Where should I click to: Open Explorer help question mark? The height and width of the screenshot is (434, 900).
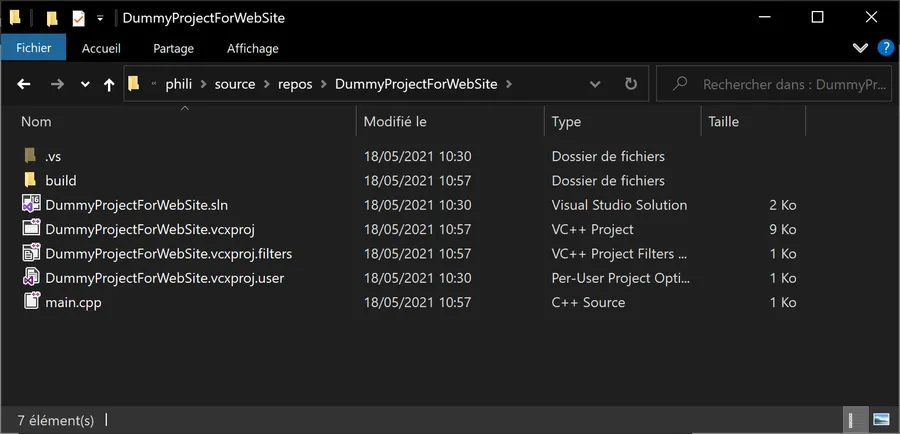click(886, 48)
